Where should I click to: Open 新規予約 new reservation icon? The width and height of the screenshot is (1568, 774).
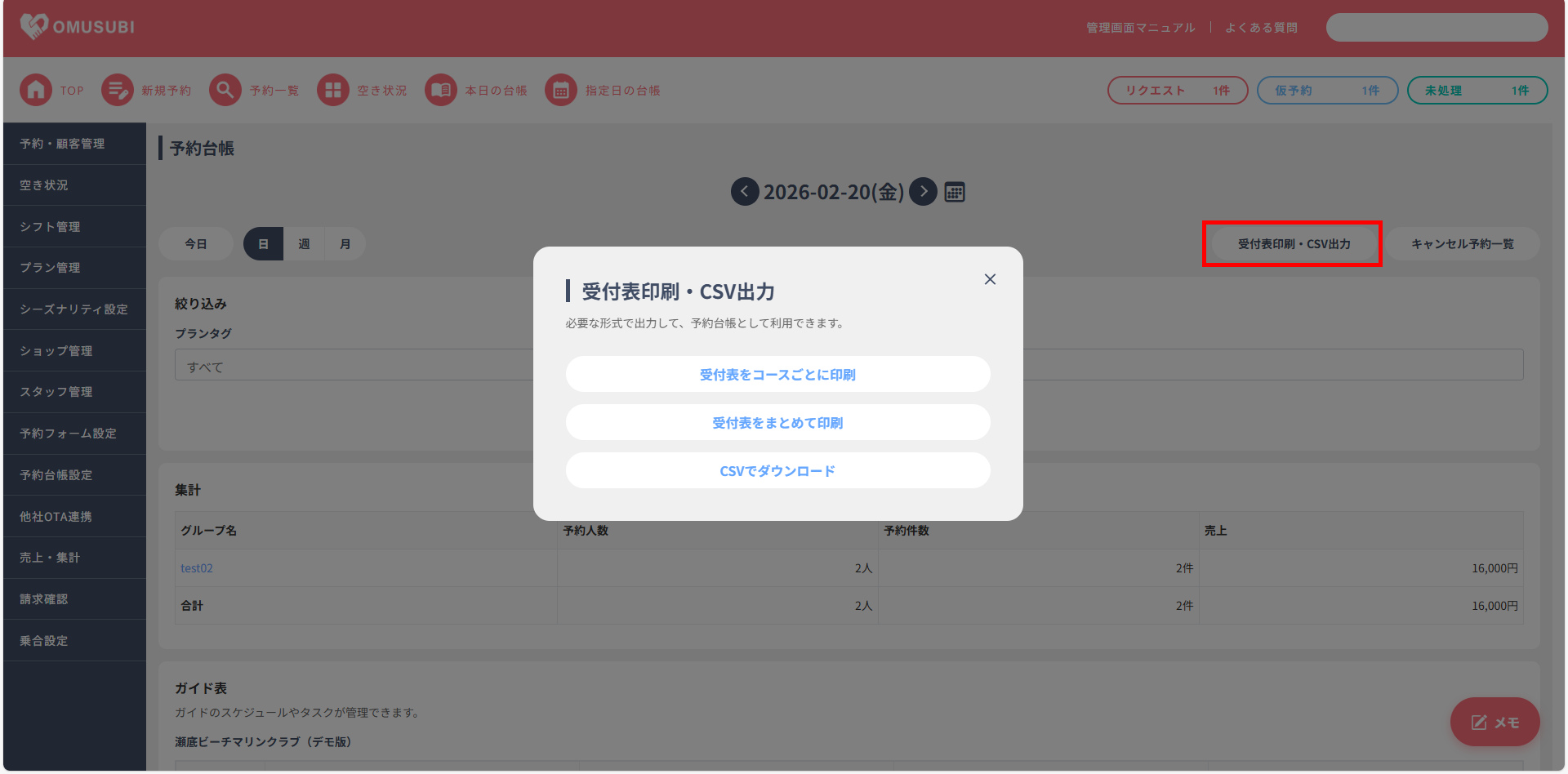point(118,90)
